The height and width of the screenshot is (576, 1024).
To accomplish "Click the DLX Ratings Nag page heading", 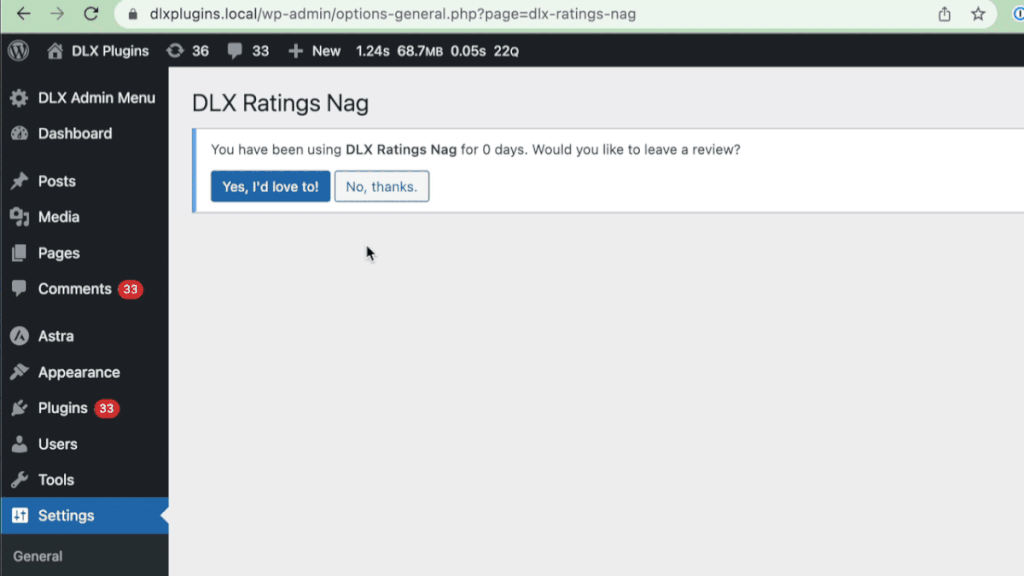I will (x=280, y=103).
